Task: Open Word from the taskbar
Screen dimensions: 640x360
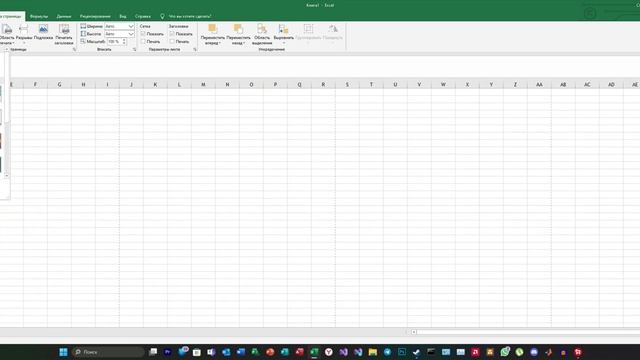Action: (x=241, y=352)
